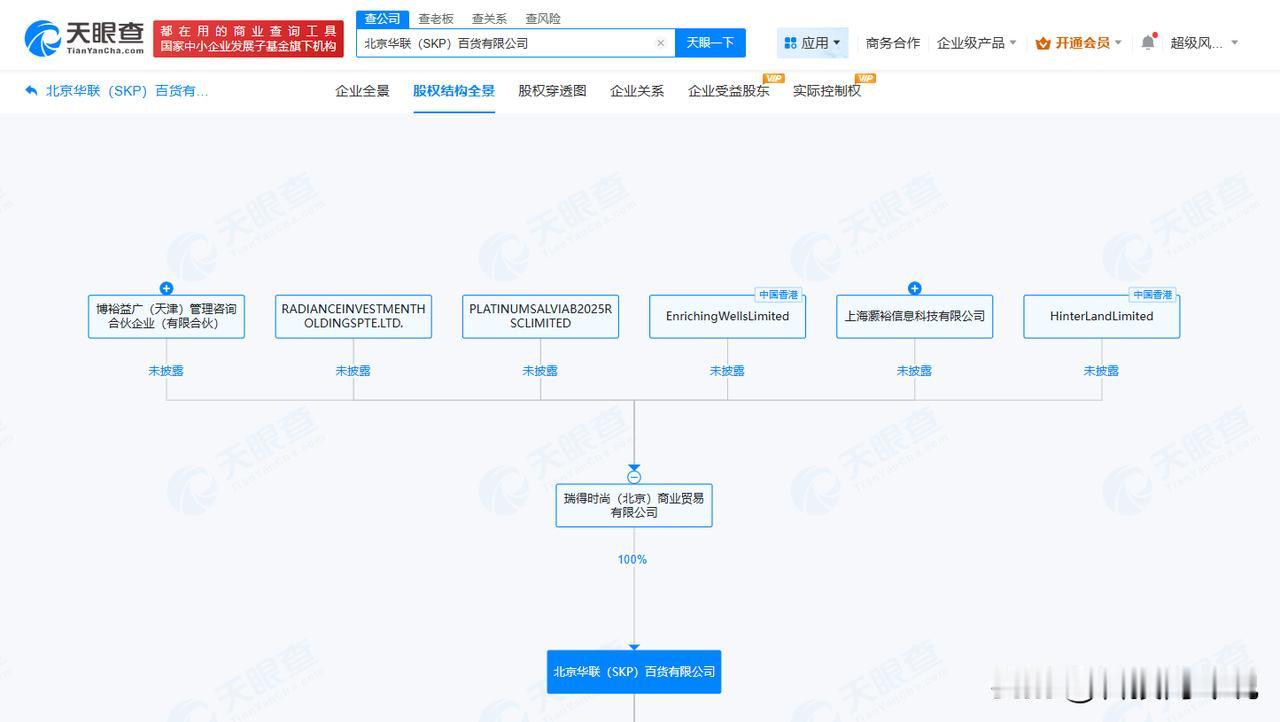Click 未披露 under HinterLandLimited node
Screen dimensions: 1280x722
1101,371
